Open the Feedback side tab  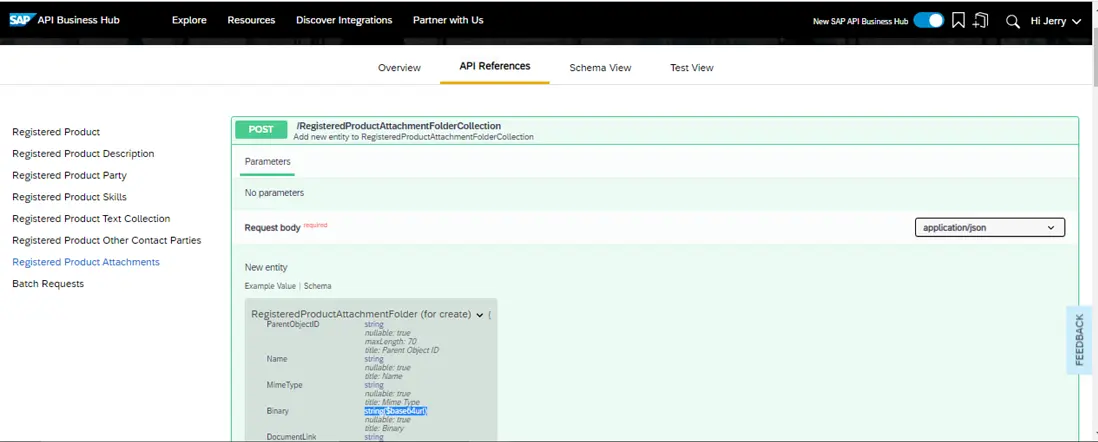coord(1079,339)
